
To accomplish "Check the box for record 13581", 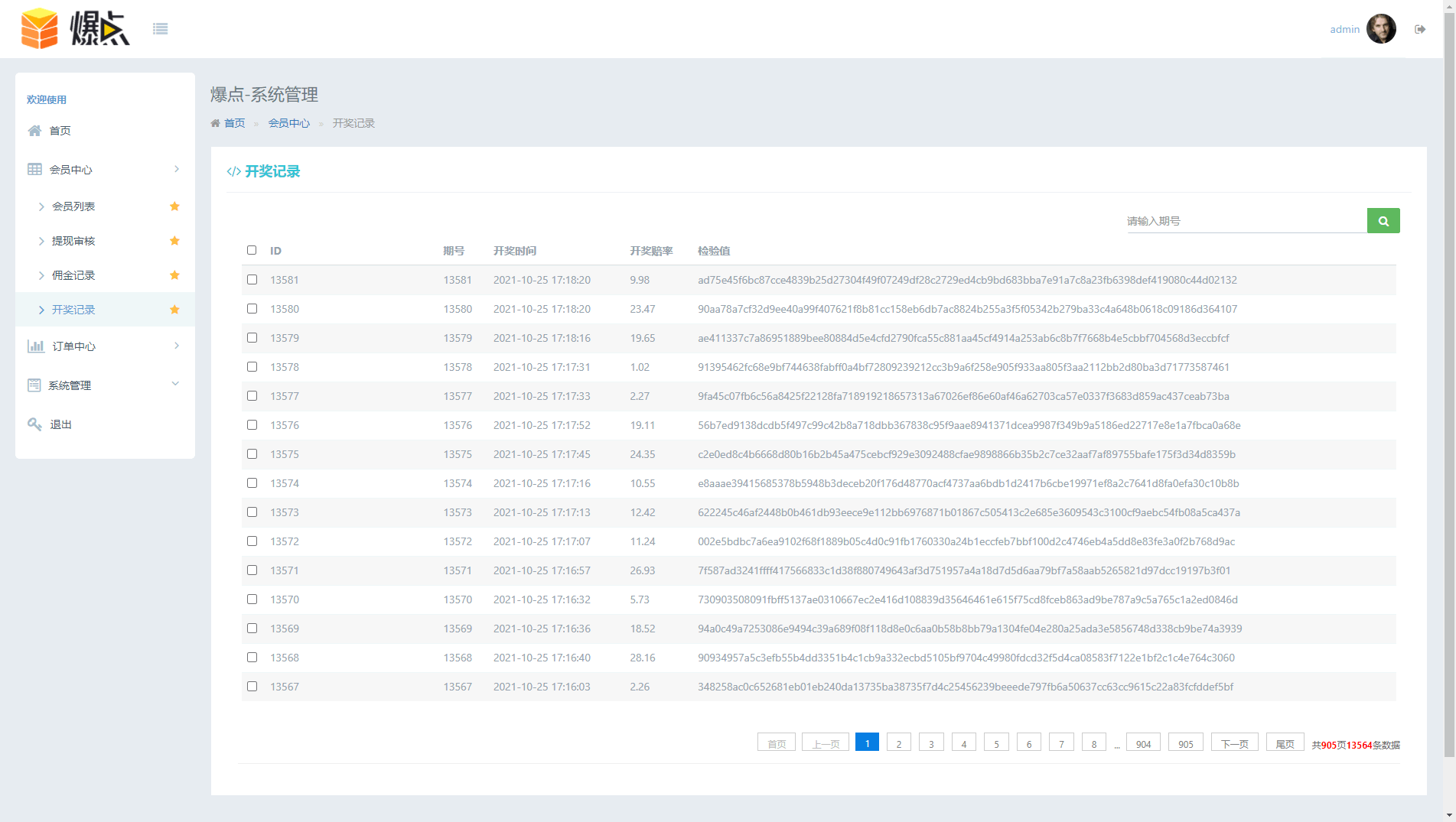I will (x=252, y=280).
